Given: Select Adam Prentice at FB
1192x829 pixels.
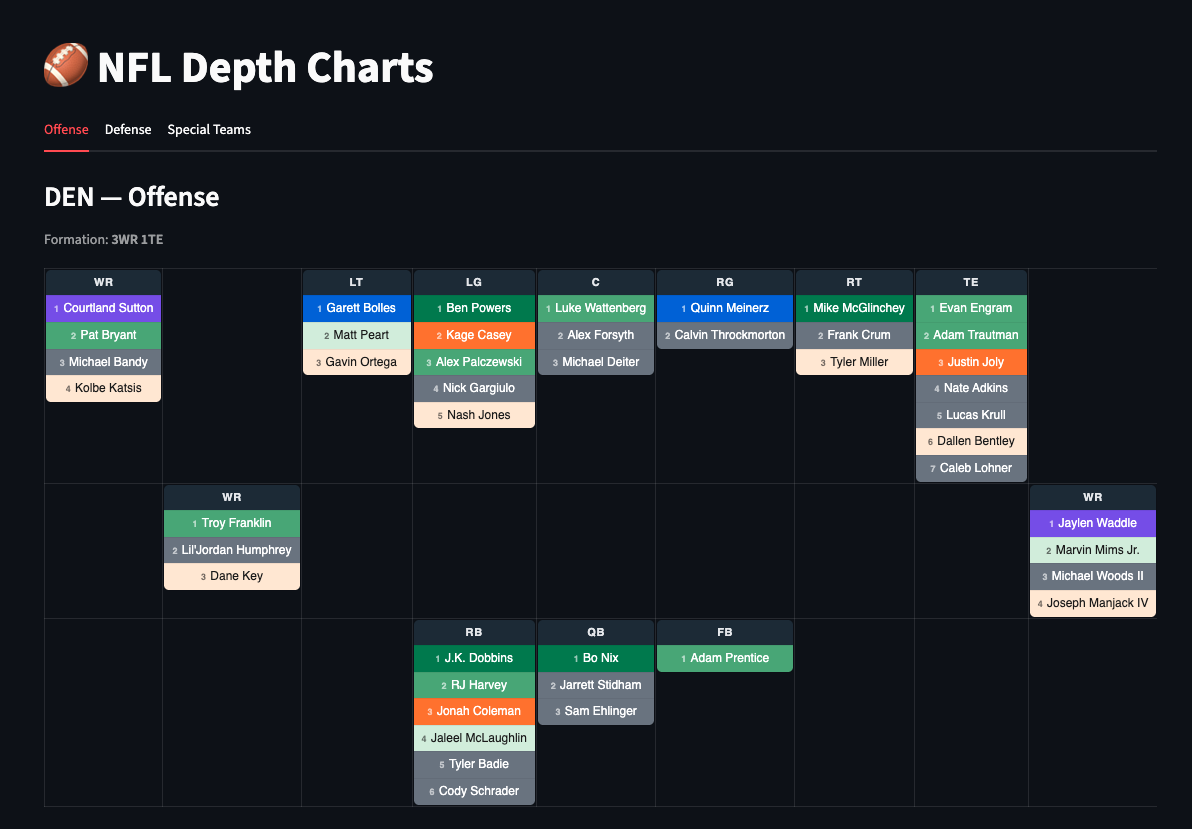Looking at the screenshot, I should point(724,658).
